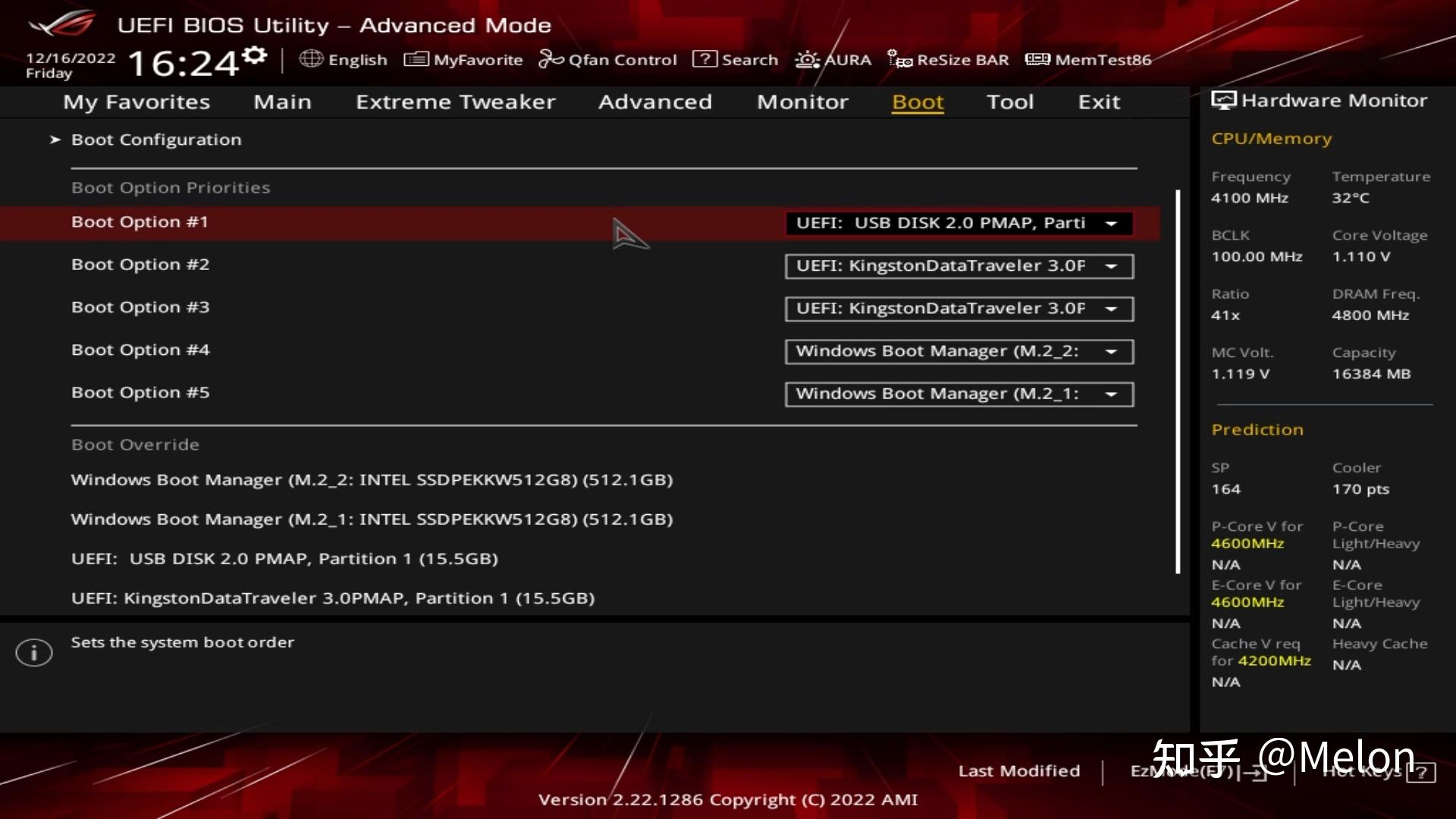Click the globe language icon

(x=311, y=58)
